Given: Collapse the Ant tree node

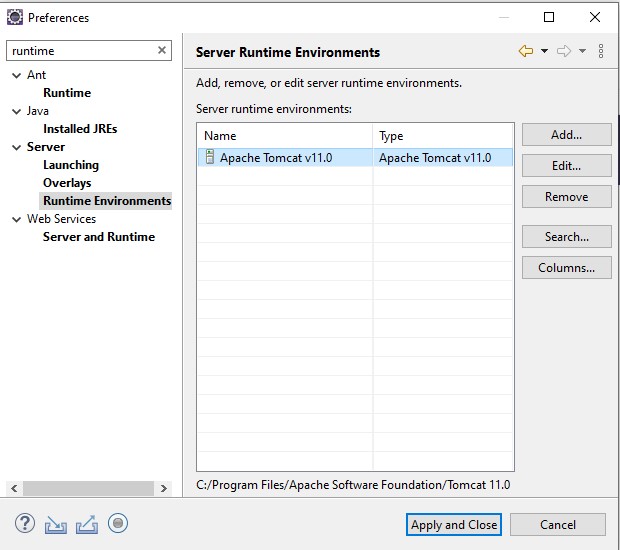Looking at the screenshot, I should point(17,75).
